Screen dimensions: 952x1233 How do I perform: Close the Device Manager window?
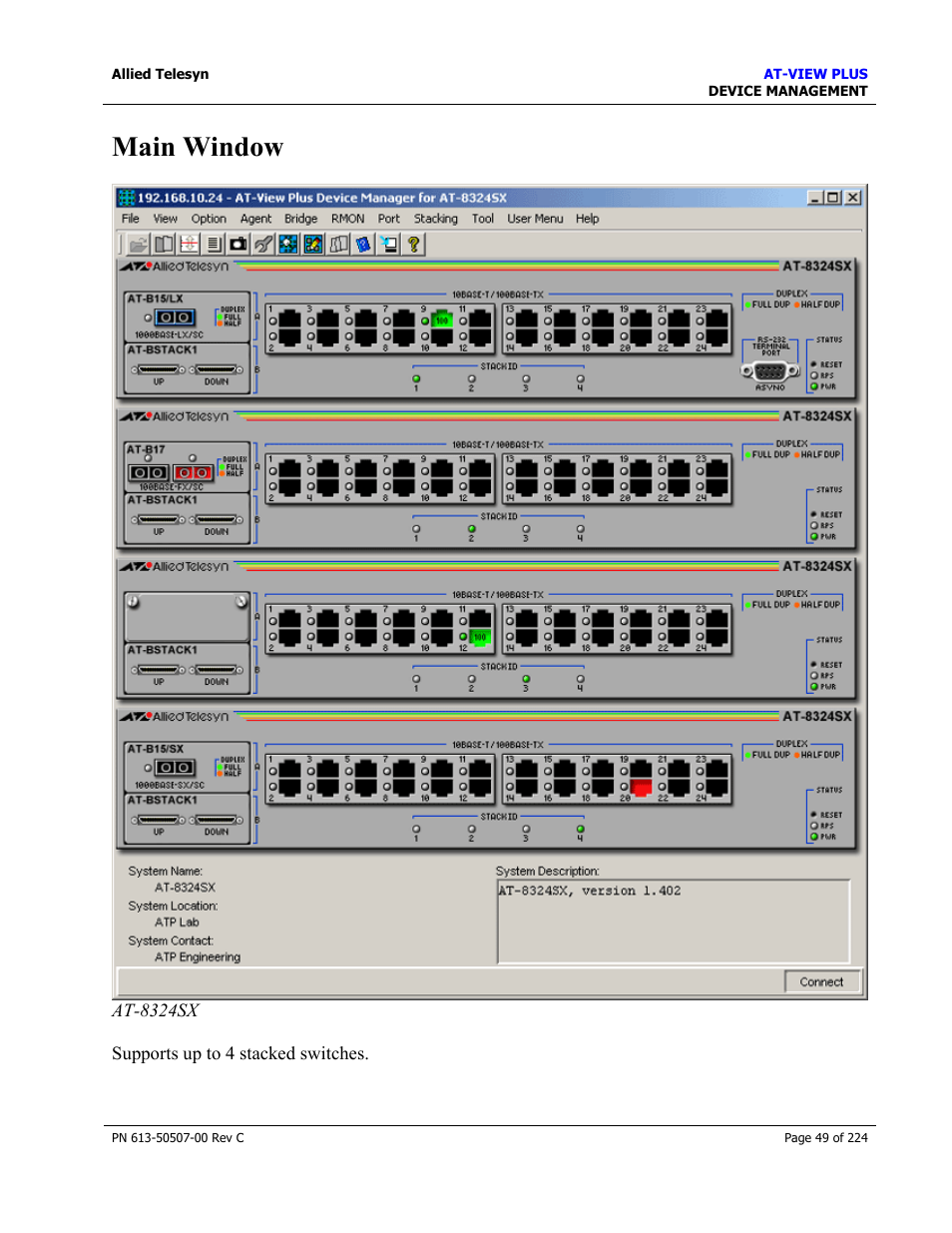point(853,198)
